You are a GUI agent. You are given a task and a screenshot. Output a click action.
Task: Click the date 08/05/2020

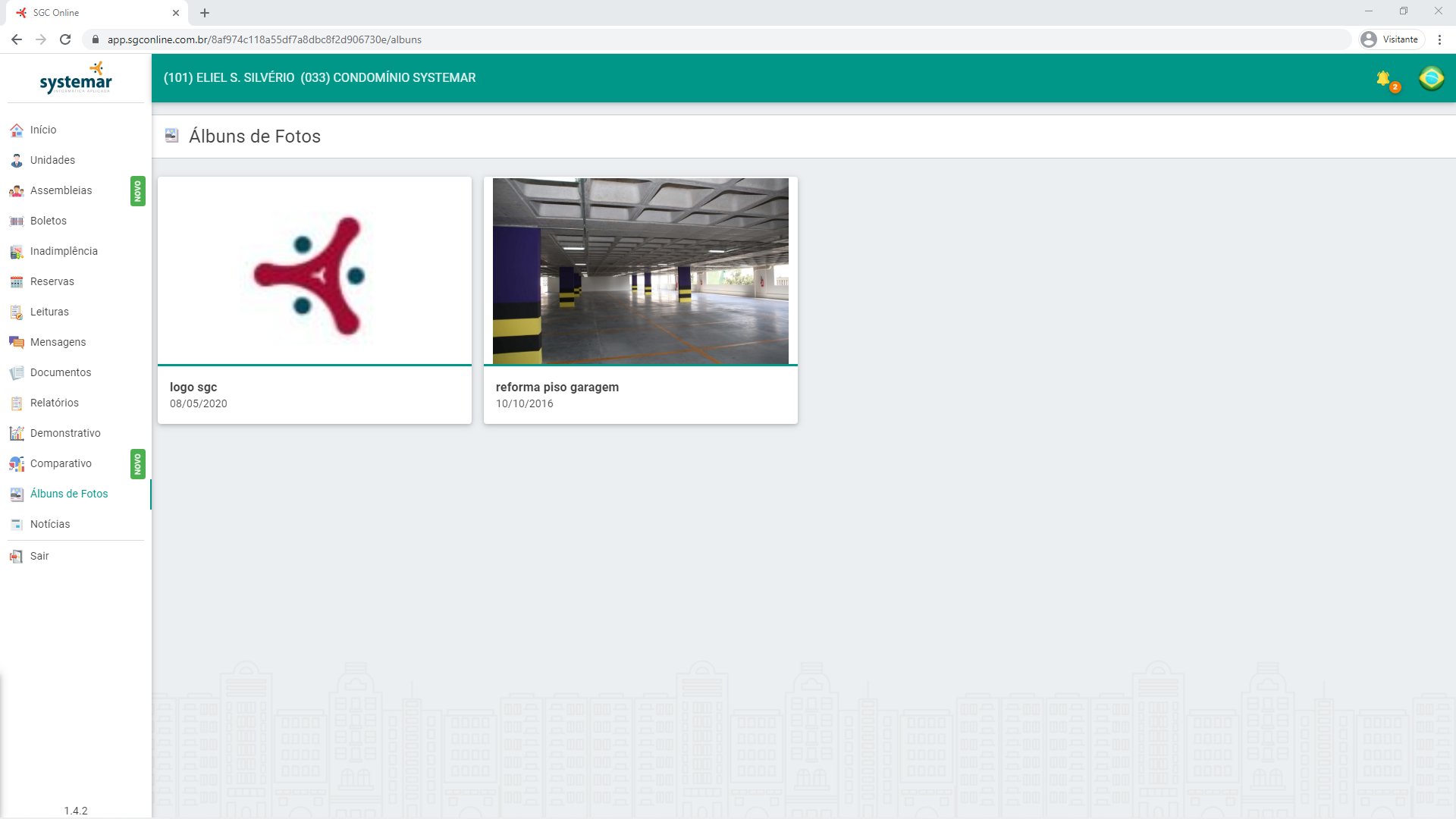[199, 403]
